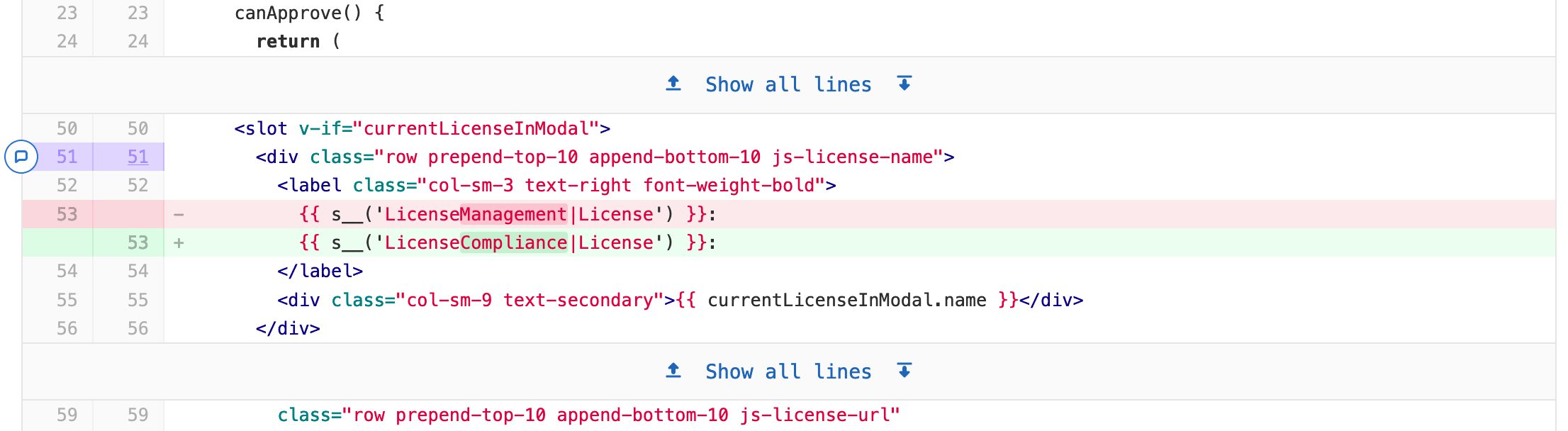The height and width of the screenshot is (431, 1568).
Task: Select old line number 23 in left column
Action: [67, 13]
